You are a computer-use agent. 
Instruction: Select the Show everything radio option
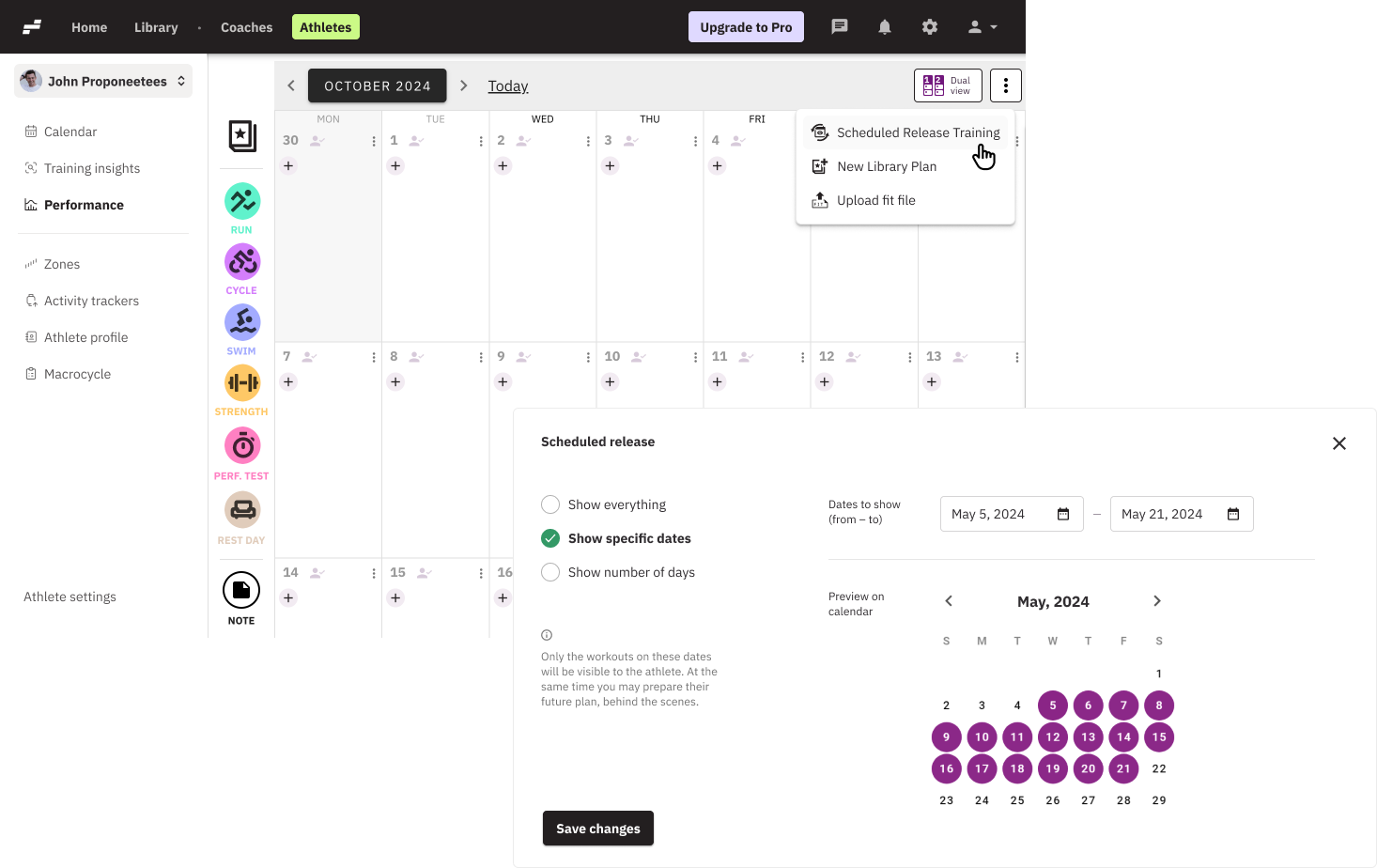point(550,504)
